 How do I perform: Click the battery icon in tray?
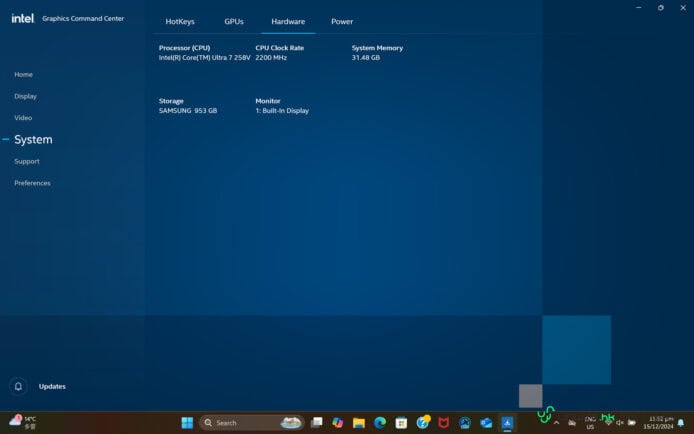(632, 423)
